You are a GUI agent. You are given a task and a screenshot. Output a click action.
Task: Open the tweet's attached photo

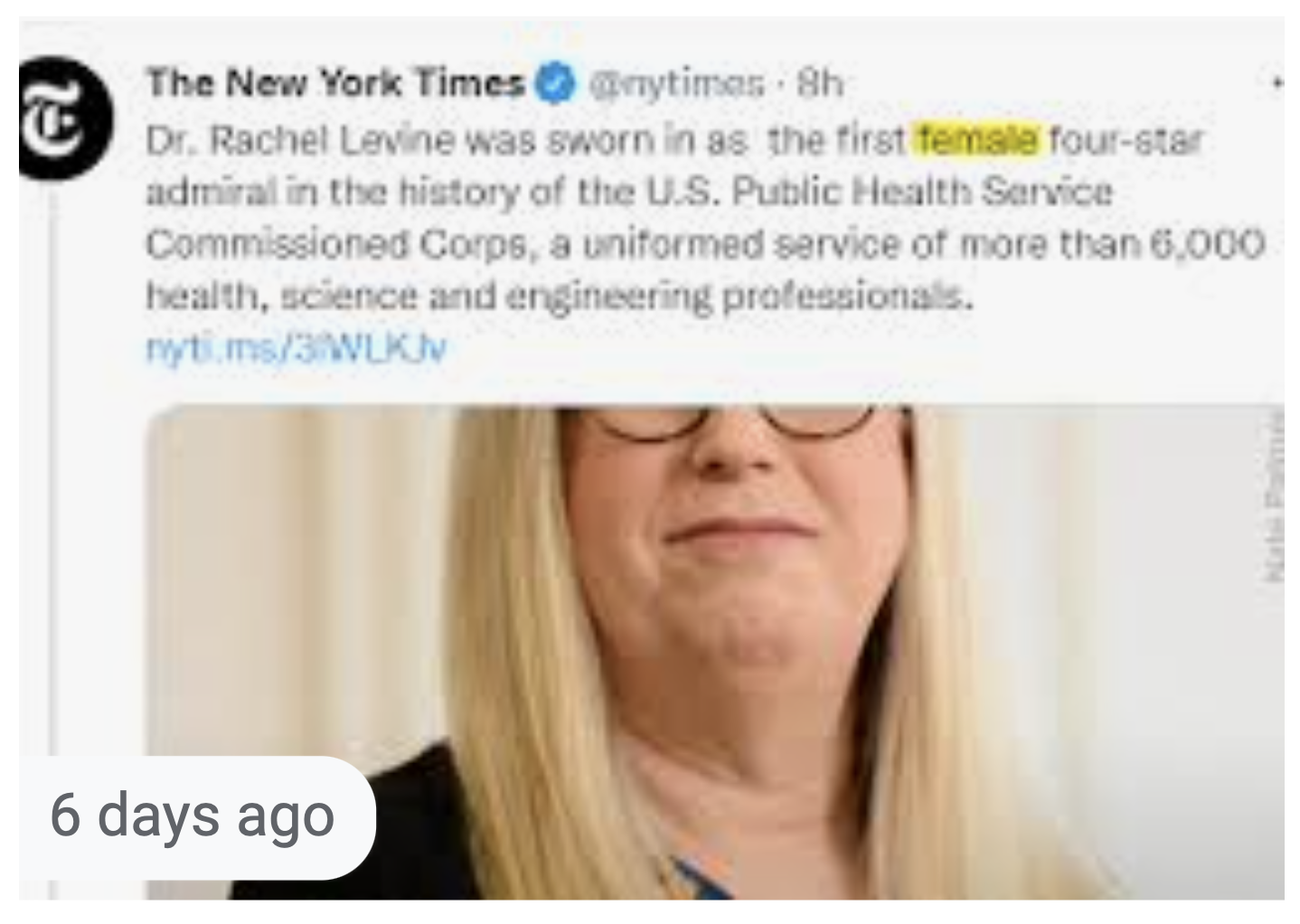pyautogui.click(x=714, y=651)
